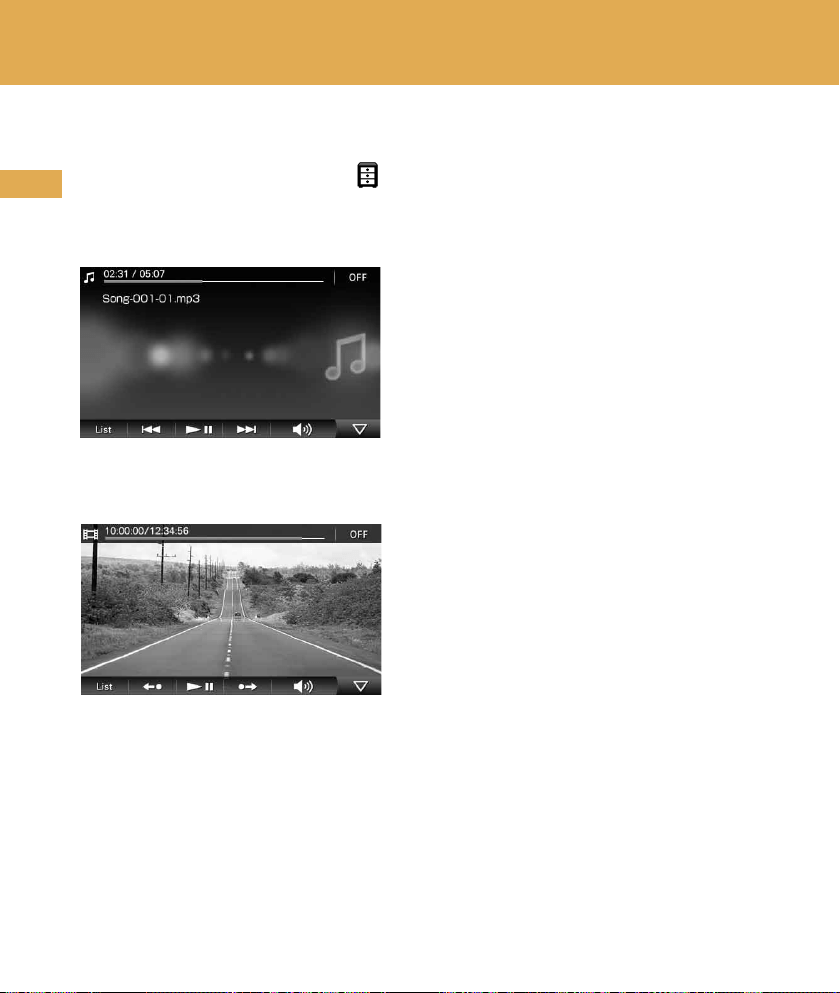The height and width of the screenshot is (993, 840).
Task: Open the cabinet drawer icon near page top
Action: 367,175
